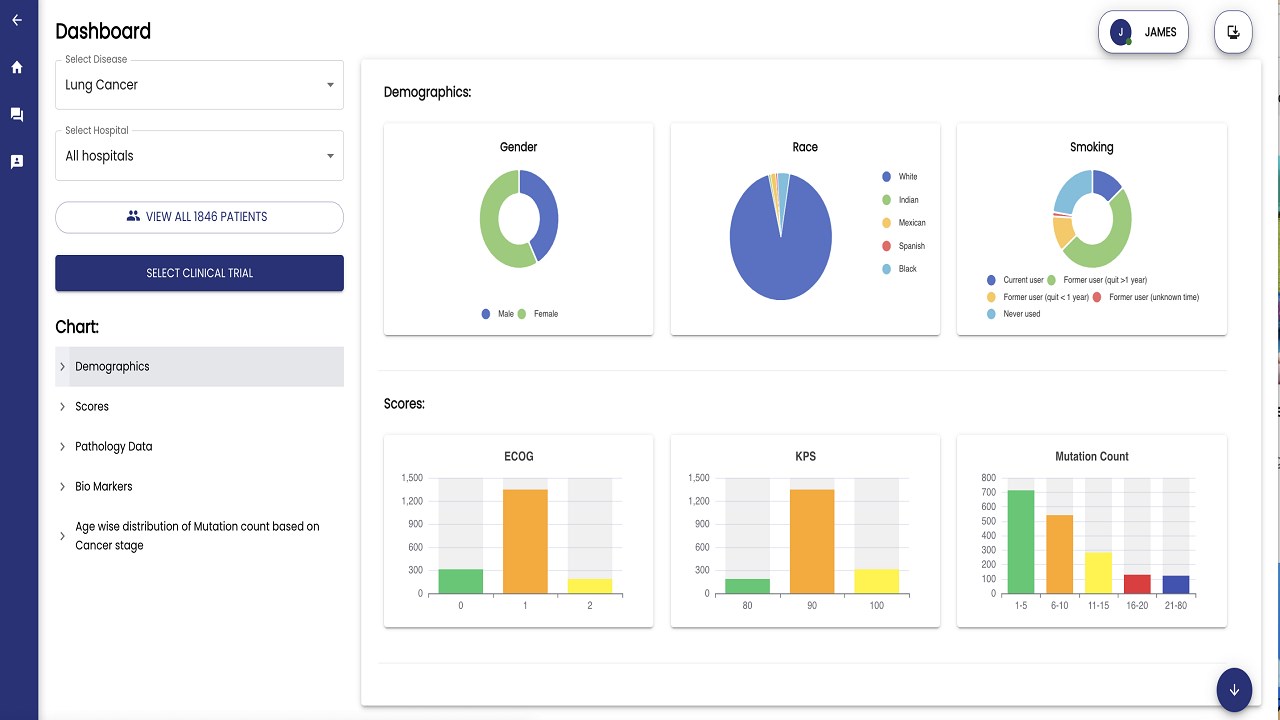The width and height of the screenshot is (1280, 720).
Task: Expand the Bio Markers chart item
Action: pyautogui.click(x=199, y=487)
